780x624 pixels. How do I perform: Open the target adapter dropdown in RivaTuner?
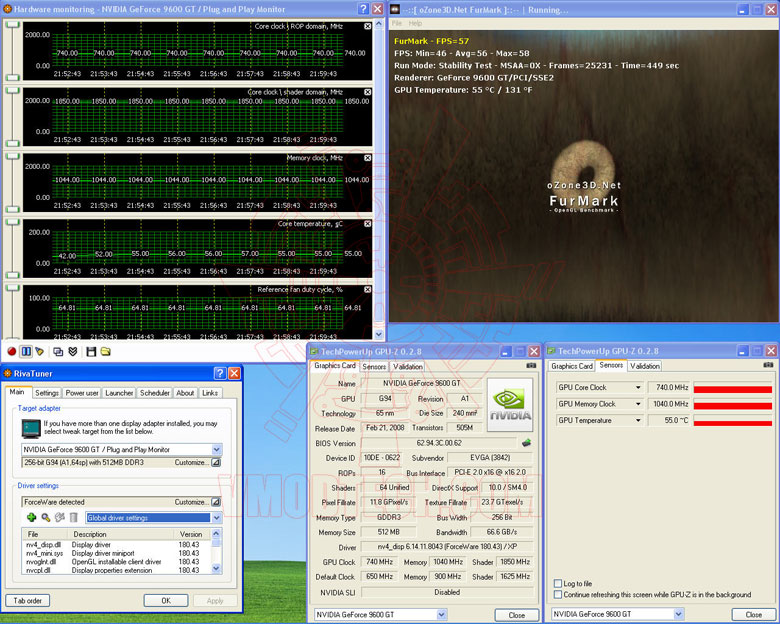pyautogui.click(x=216, y=449)
